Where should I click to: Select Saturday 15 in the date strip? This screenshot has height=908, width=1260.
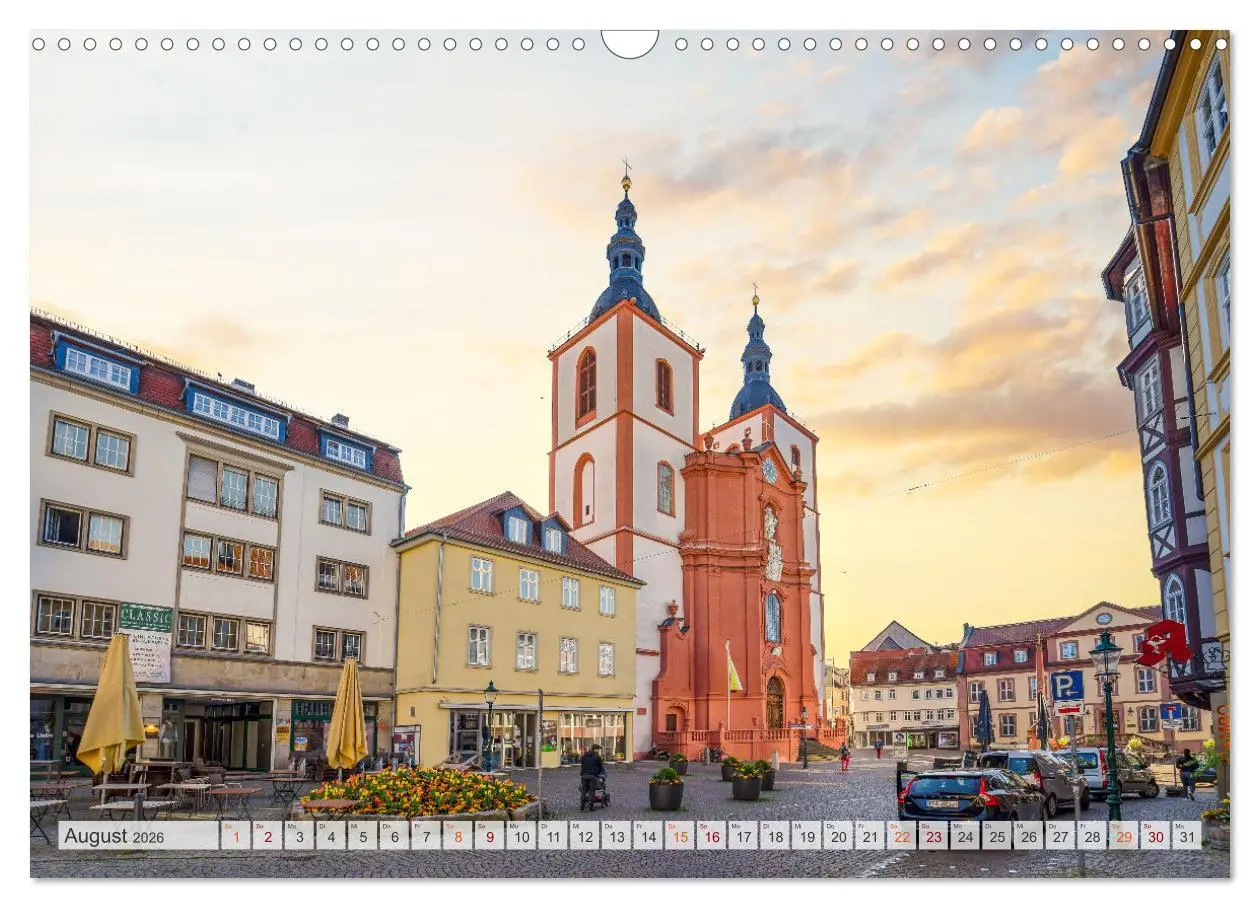tap(680, 836)
